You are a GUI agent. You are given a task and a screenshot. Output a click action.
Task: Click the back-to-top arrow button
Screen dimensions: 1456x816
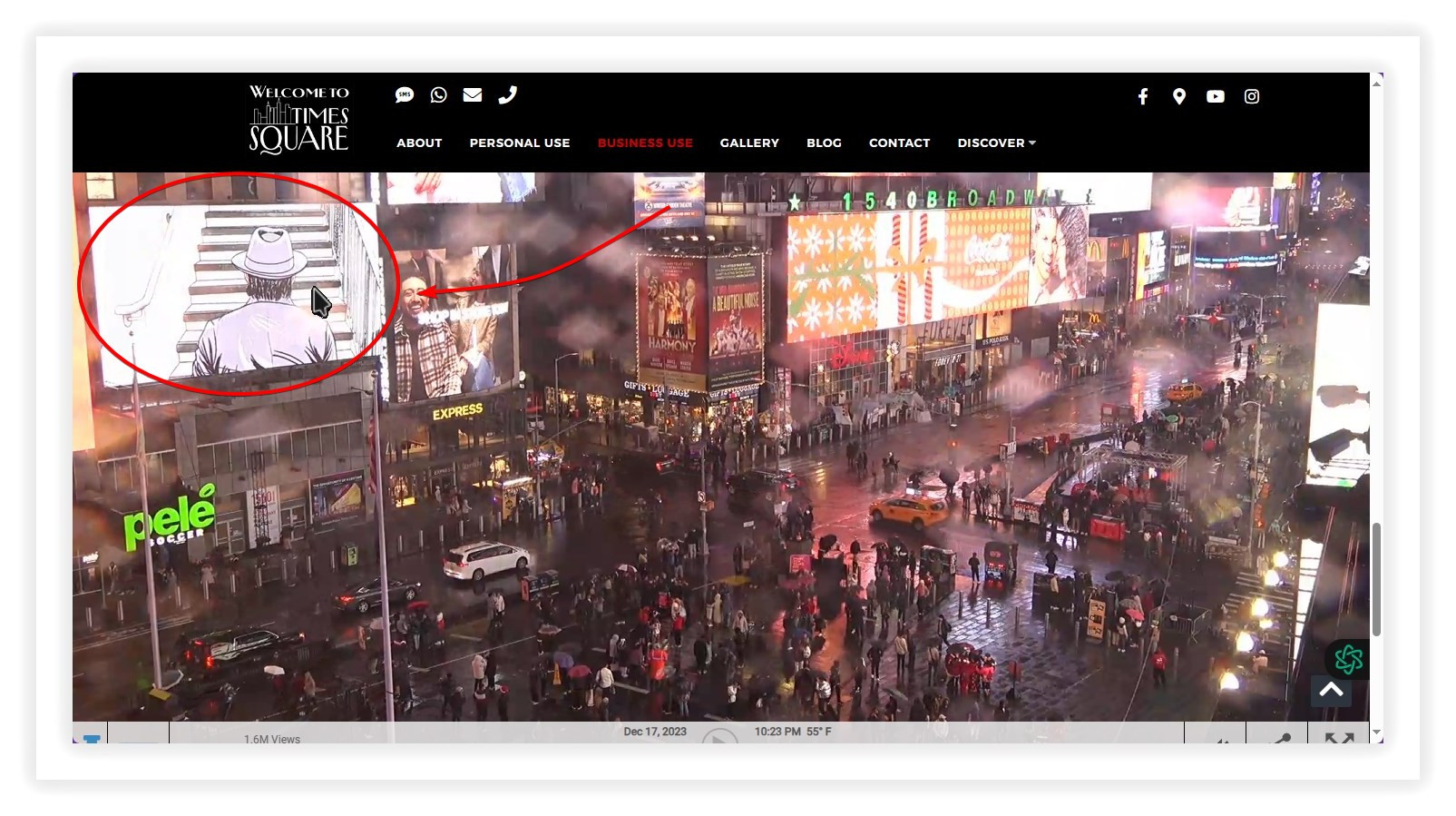(1332, 690)
